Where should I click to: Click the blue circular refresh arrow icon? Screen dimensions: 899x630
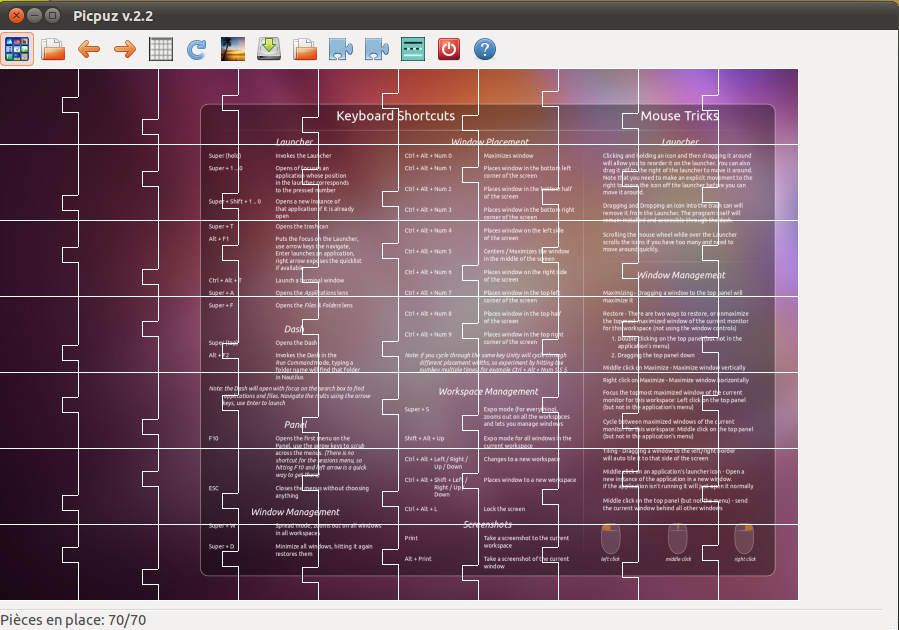[x=197, y=49]
